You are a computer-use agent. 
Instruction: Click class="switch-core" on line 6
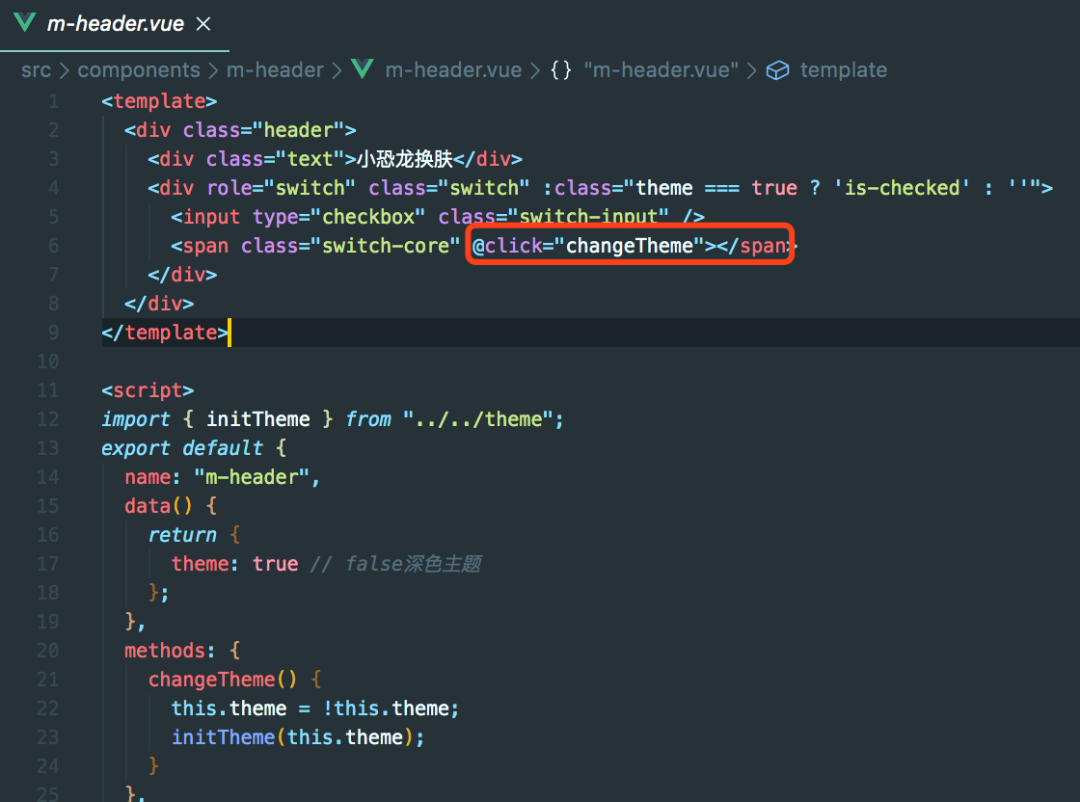[351, 246]
